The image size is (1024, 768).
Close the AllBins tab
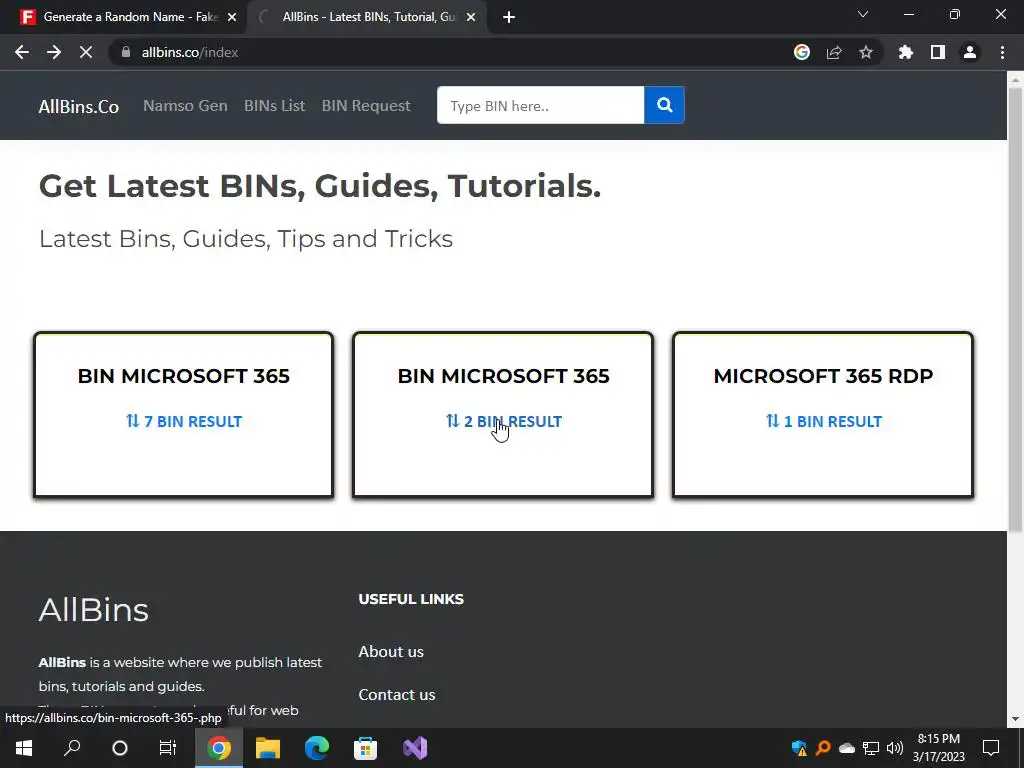[471, 17]
